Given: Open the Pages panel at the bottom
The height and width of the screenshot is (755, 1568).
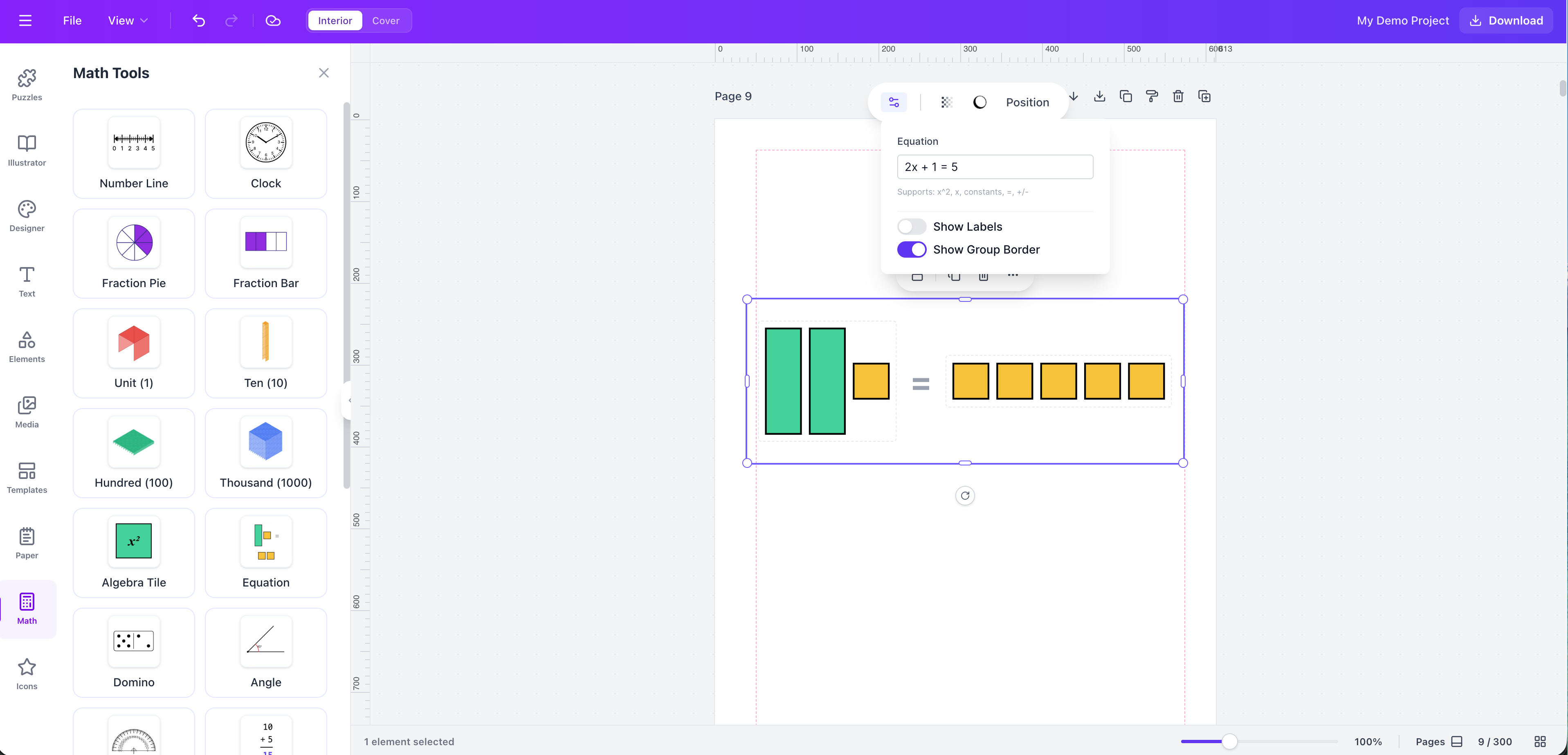Looking at the screenshot, I should pyautogui.click(x=1439, y=742).
